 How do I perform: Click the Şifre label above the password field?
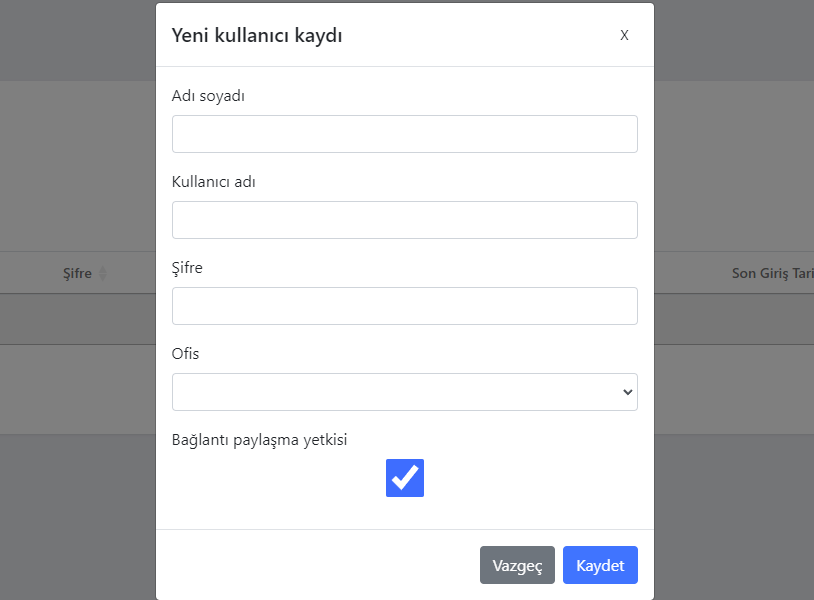pyautogui.click(x=187, y=268)
